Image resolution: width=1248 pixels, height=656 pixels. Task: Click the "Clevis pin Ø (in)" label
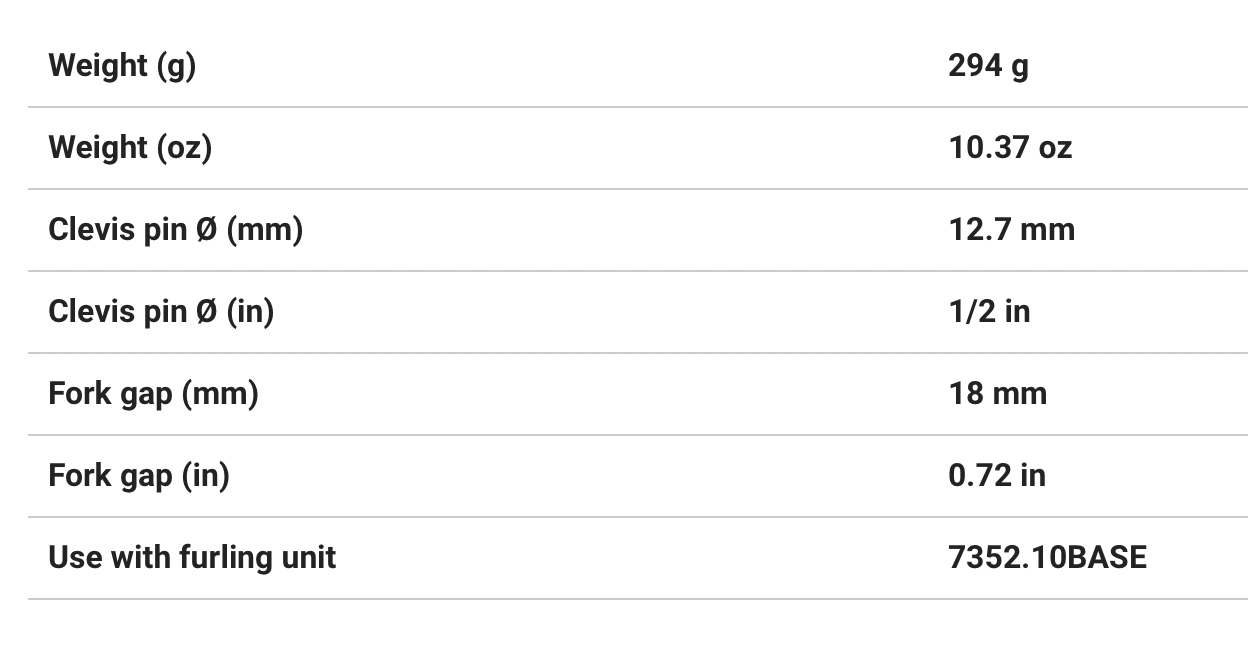point(161,312)
